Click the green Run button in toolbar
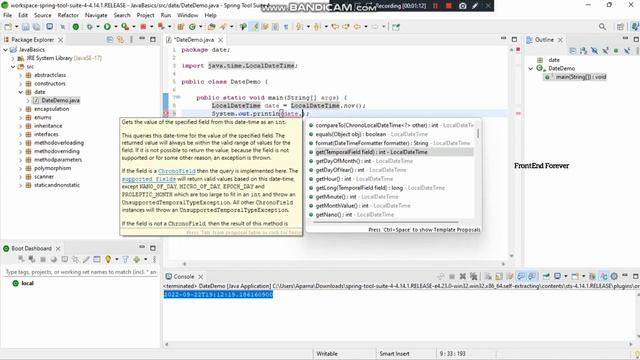The height and width of the screenshot is (360, 640). point(107,27)
